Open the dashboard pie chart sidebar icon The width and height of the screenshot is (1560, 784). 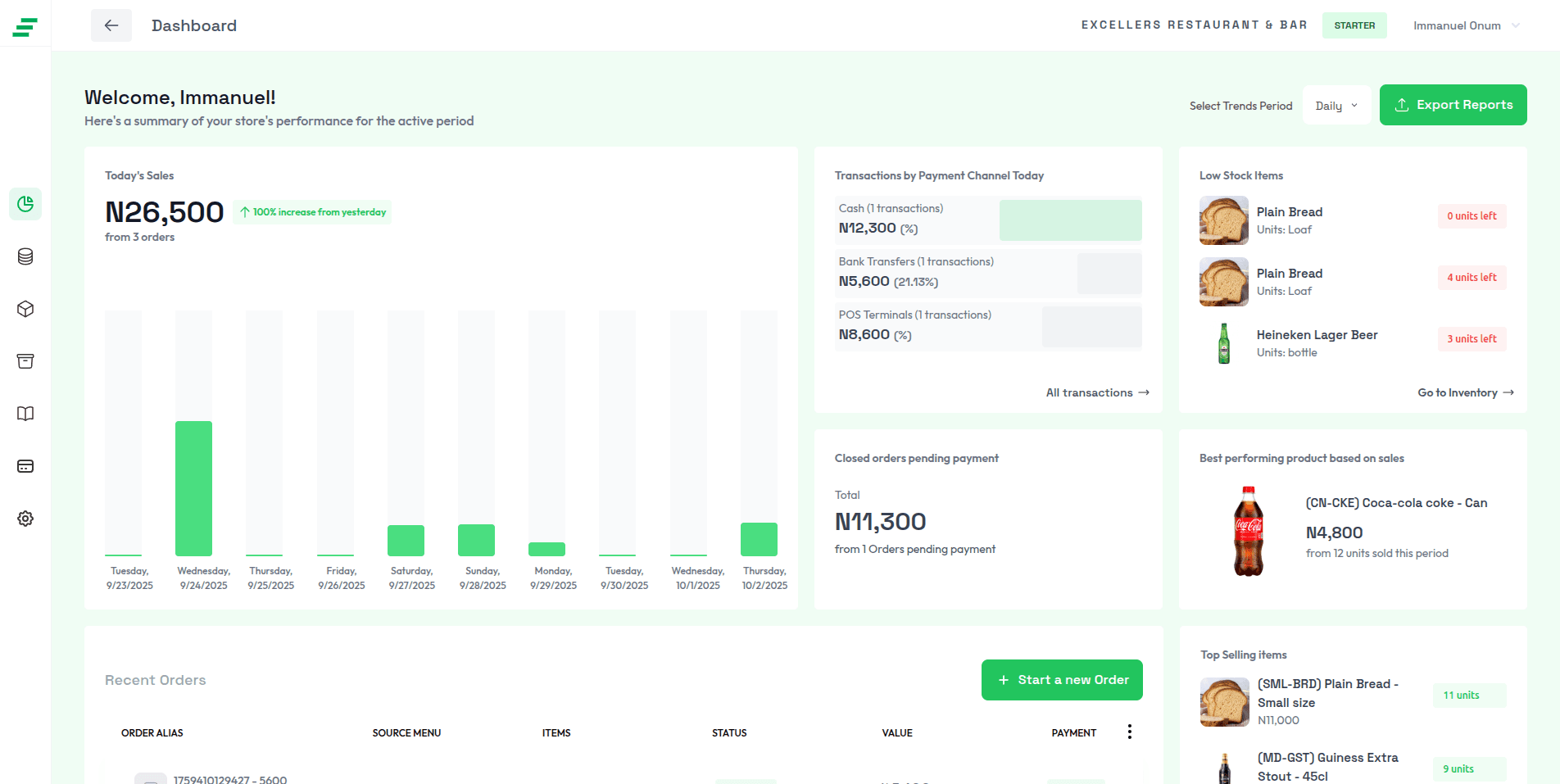(25, 204)
